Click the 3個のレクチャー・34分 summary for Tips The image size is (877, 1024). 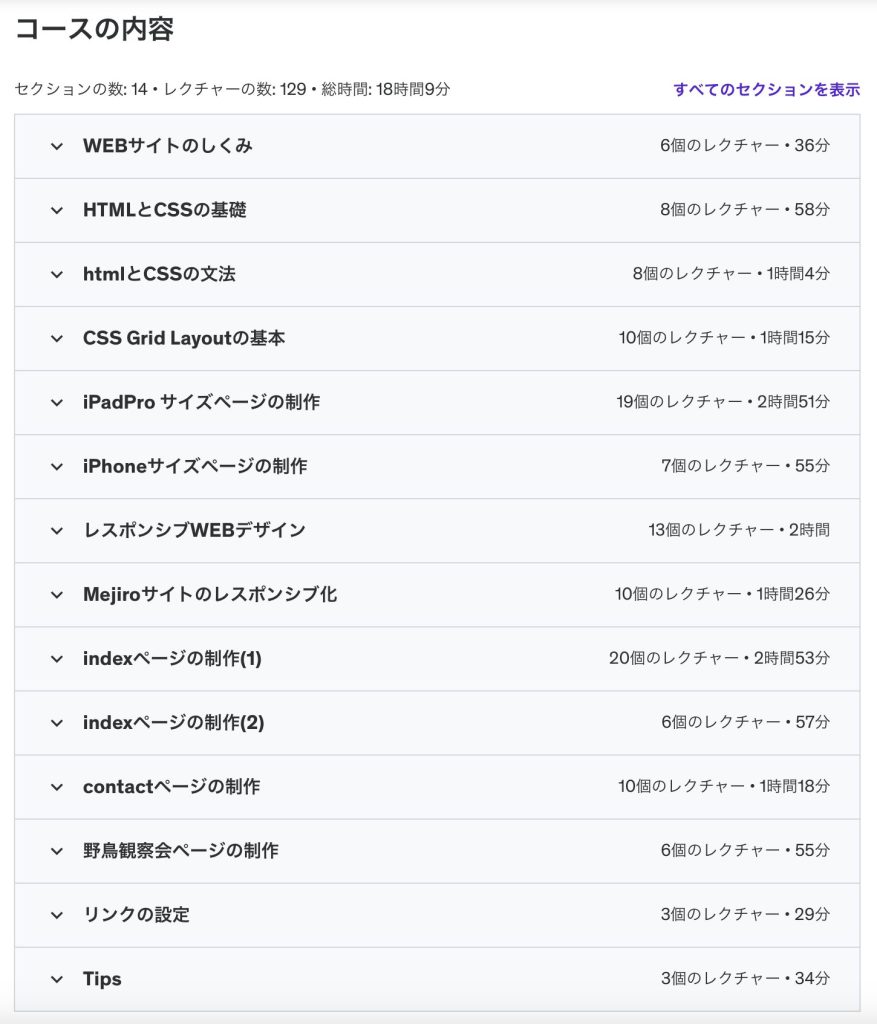click(745, 979)
